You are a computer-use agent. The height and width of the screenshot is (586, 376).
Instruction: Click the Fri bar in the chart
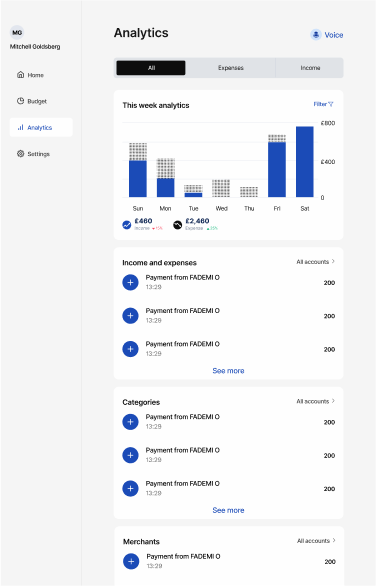tap(277, 166)
